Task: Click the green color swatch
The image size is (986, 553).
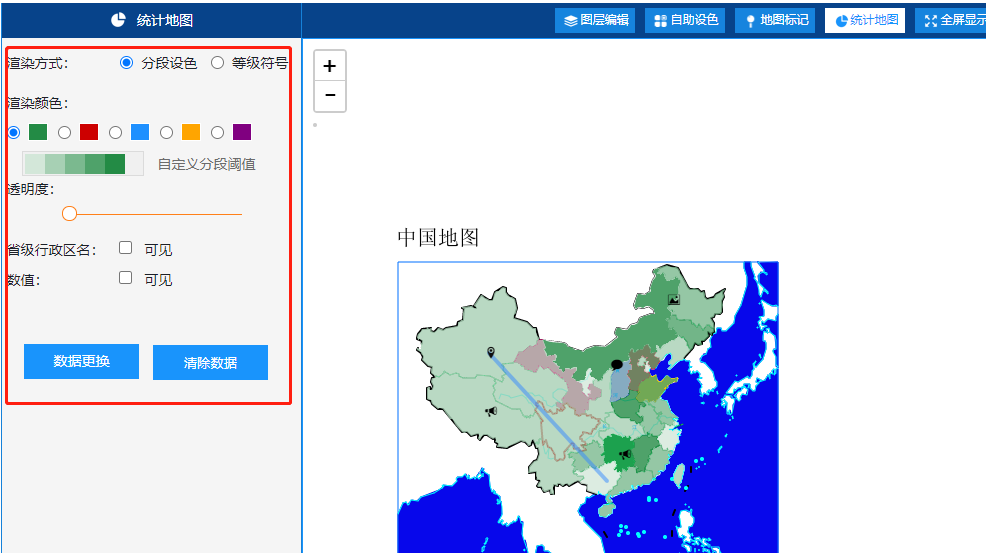Action: click(x=38, y=131)
